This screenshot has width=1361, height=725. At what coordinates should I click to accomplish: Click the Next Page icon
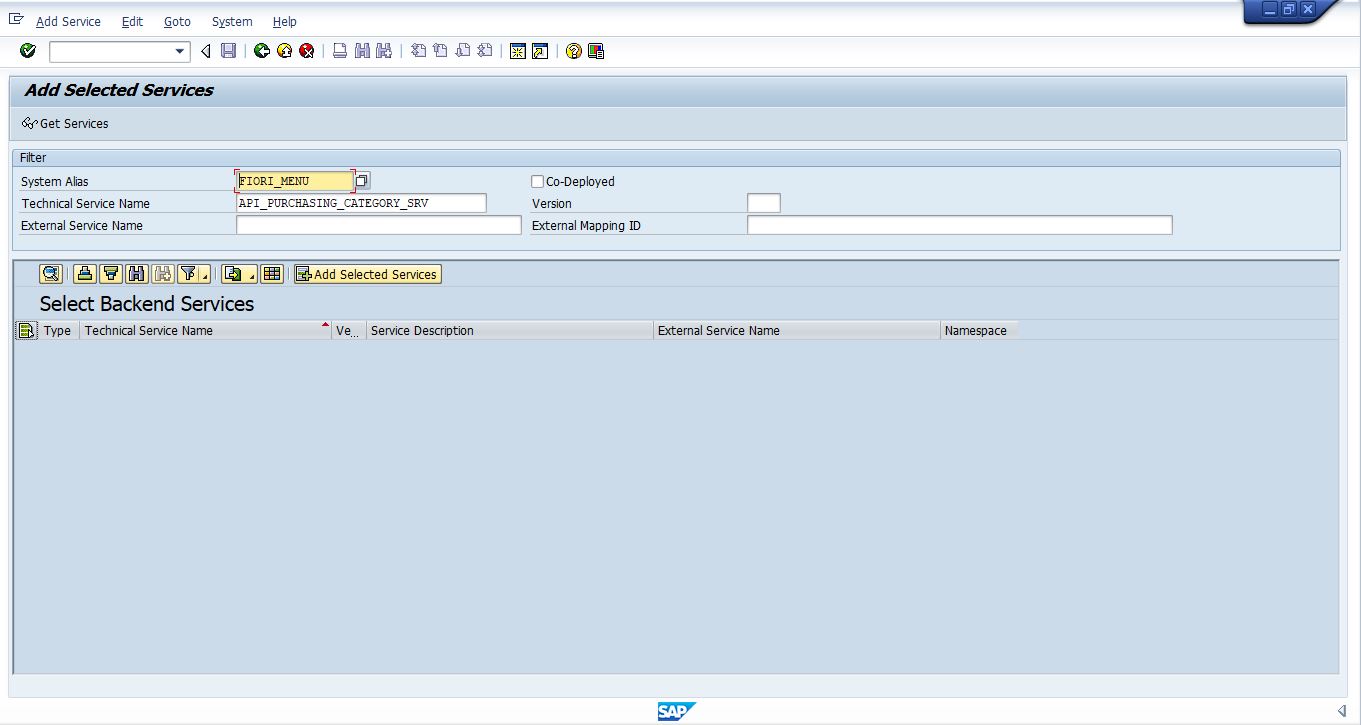tap(463, 51)
